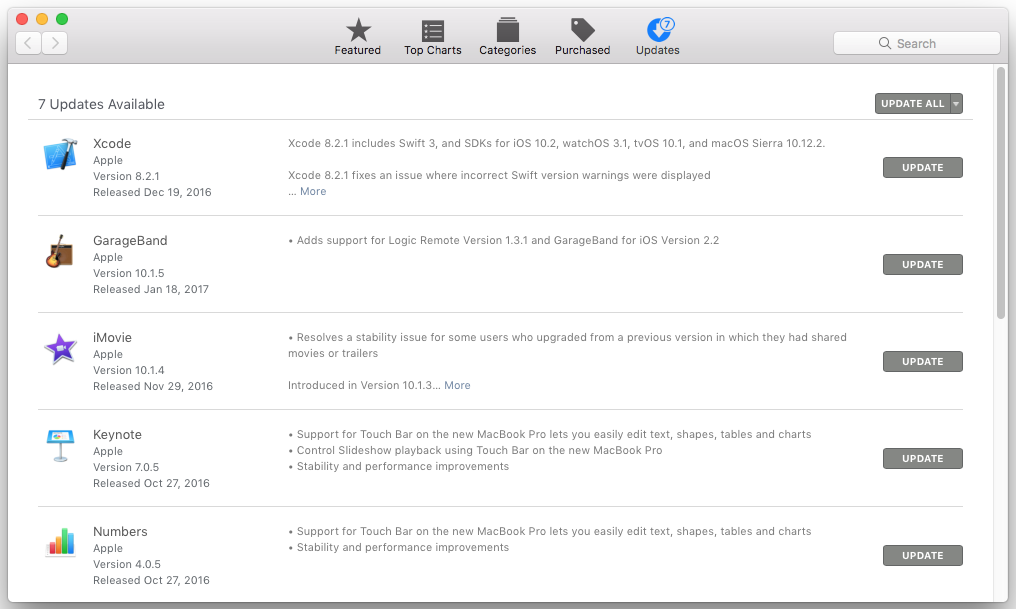Open the Xcode app title
1016x609 pixels.
tap(112, 143)
